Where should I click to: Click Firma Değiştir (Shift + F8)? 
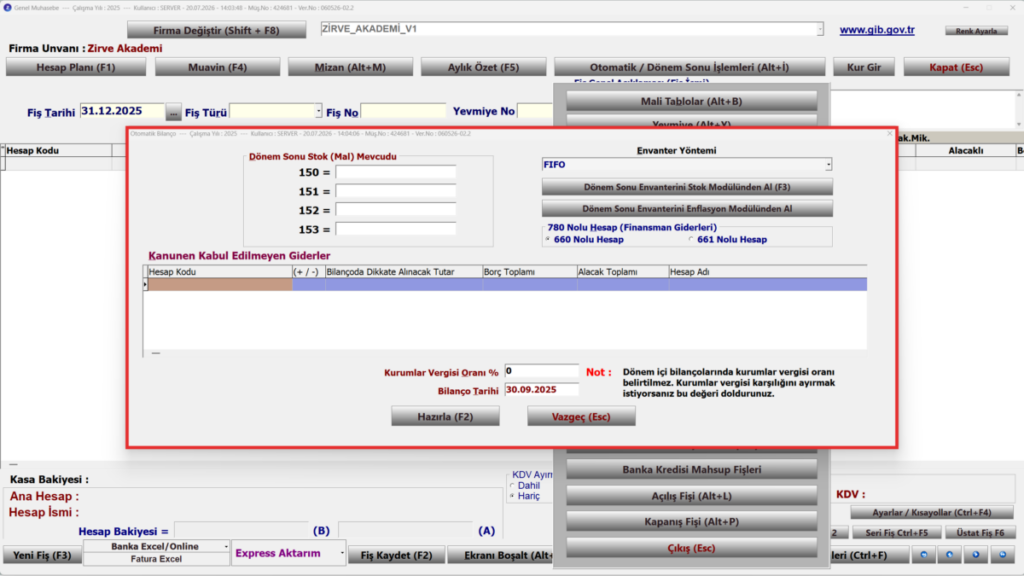pyautogui.click(x=216, y=30)
